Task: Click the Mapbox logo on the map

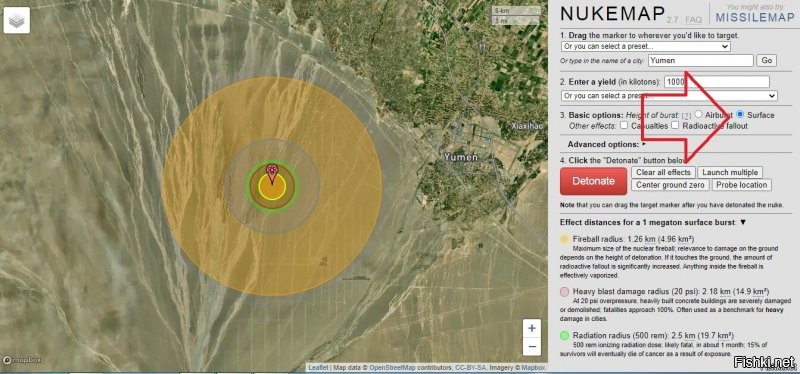Action: [21, 360]
